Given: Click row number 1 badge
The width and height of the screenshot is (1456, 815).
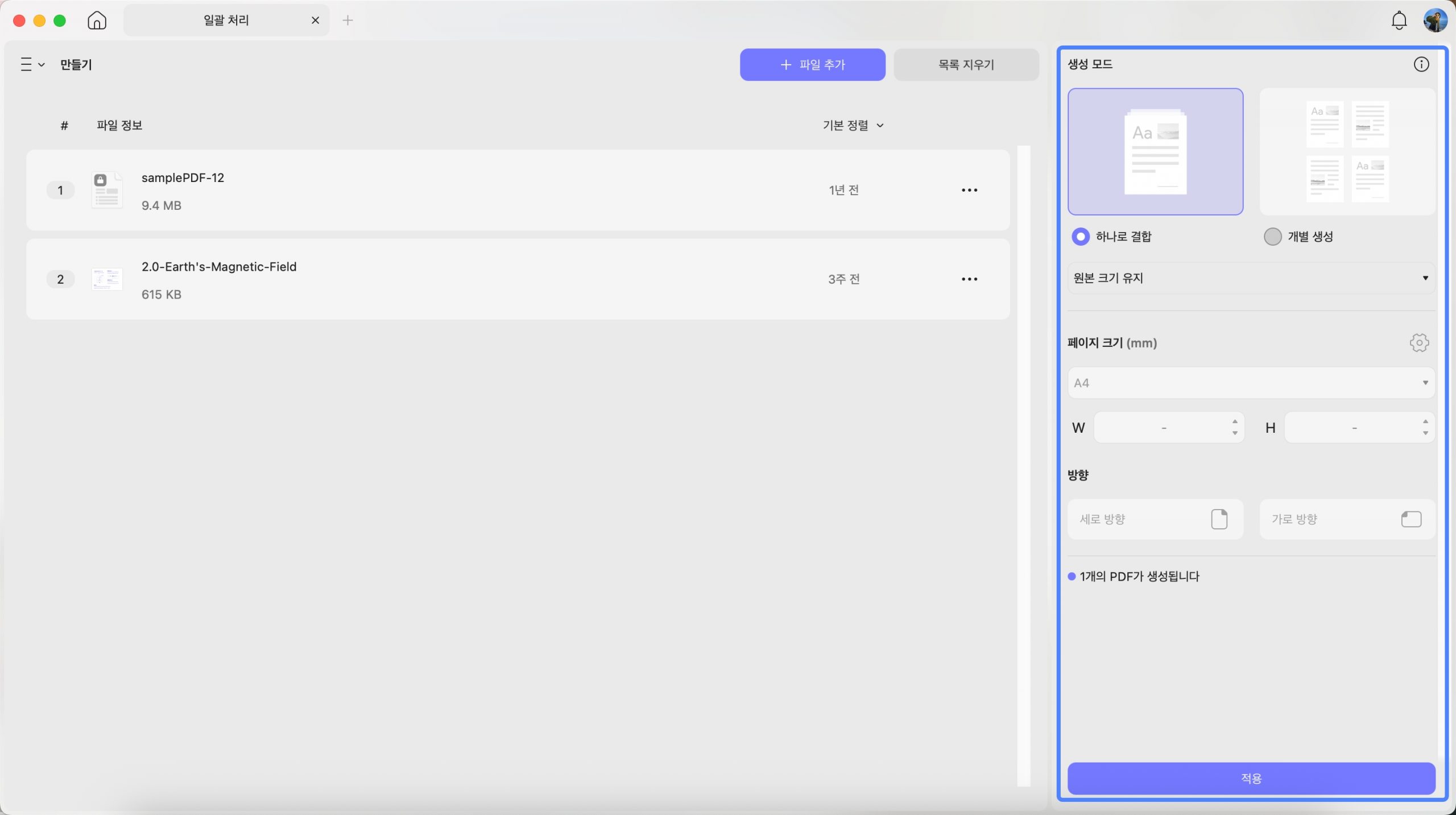Looking at the screenshot, I should click(60, 190).
